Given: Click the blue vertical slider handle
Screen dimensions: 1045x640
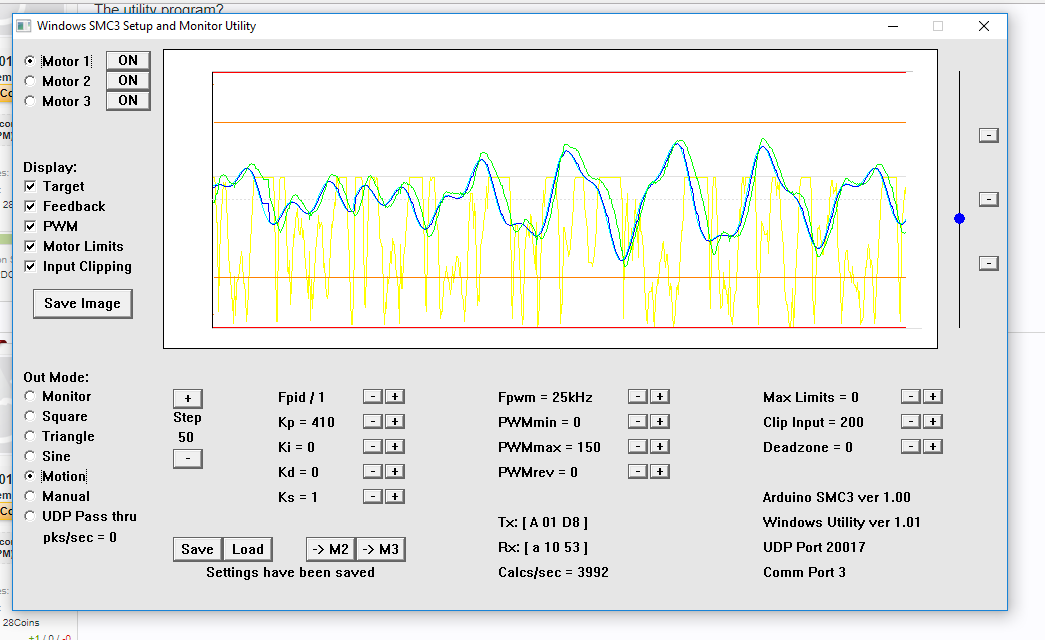Looking at the screenshot, I should tap(960, 218).
